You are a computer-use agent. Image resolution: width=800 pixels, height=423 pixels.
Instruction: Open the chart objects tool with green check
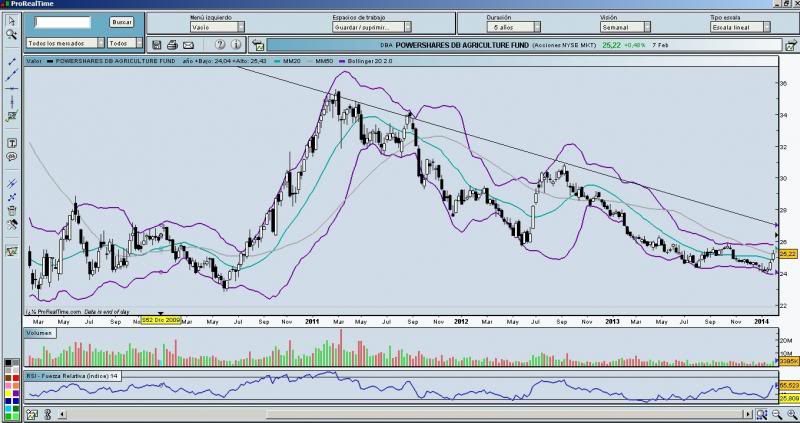[12, 116]
